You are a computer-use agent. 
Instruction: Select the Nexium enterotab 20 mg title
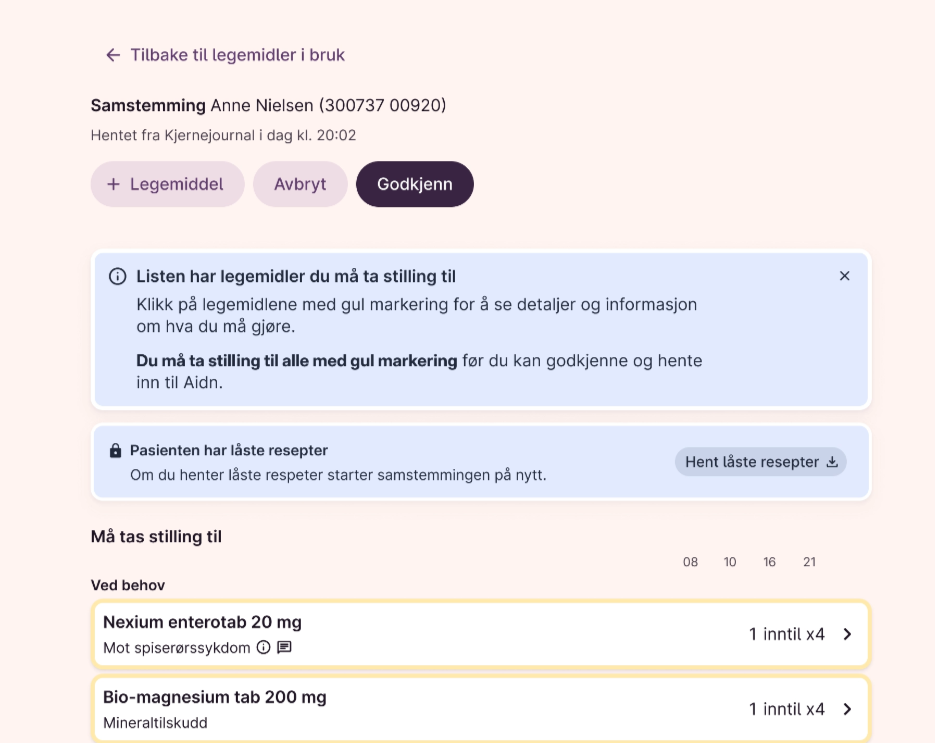[202, 622]
